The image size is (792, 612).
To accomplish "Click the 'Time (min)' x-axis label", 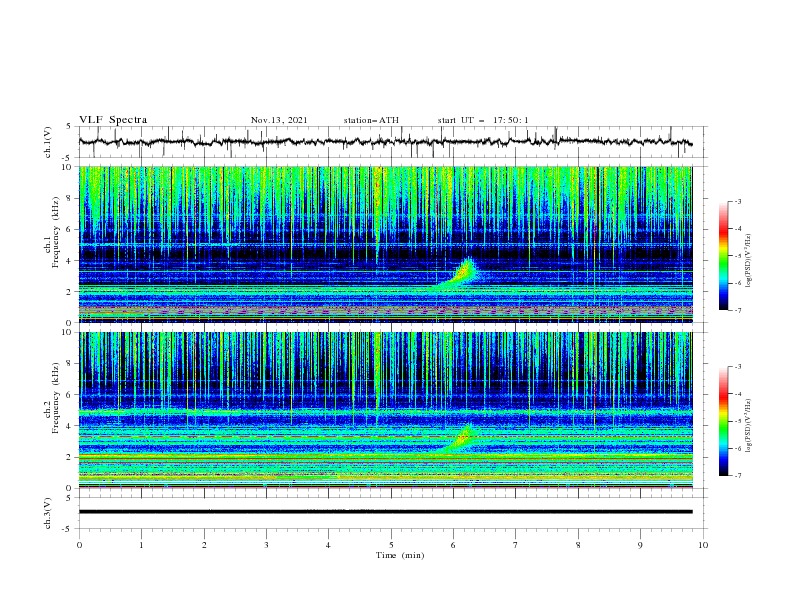I will (400, 555).
